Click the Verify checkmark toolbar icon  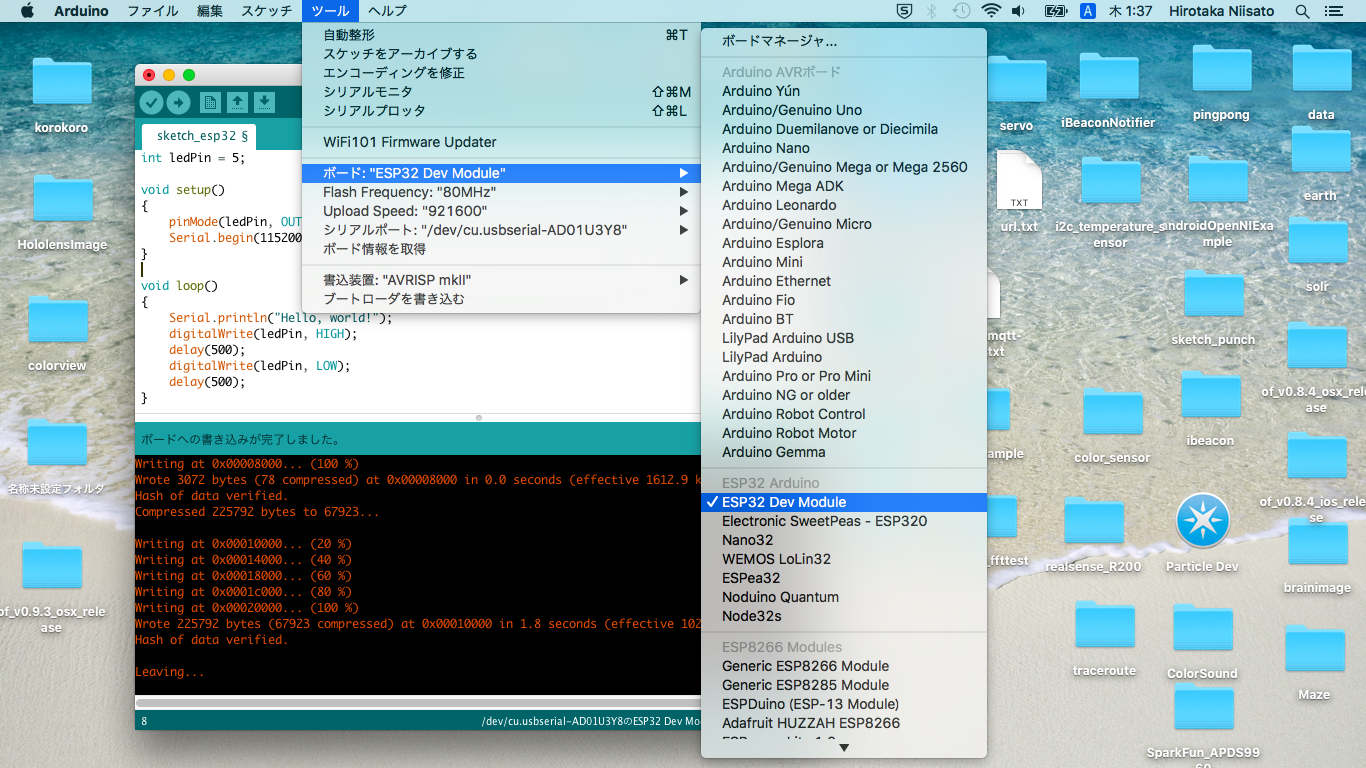[x=151, y=102]
